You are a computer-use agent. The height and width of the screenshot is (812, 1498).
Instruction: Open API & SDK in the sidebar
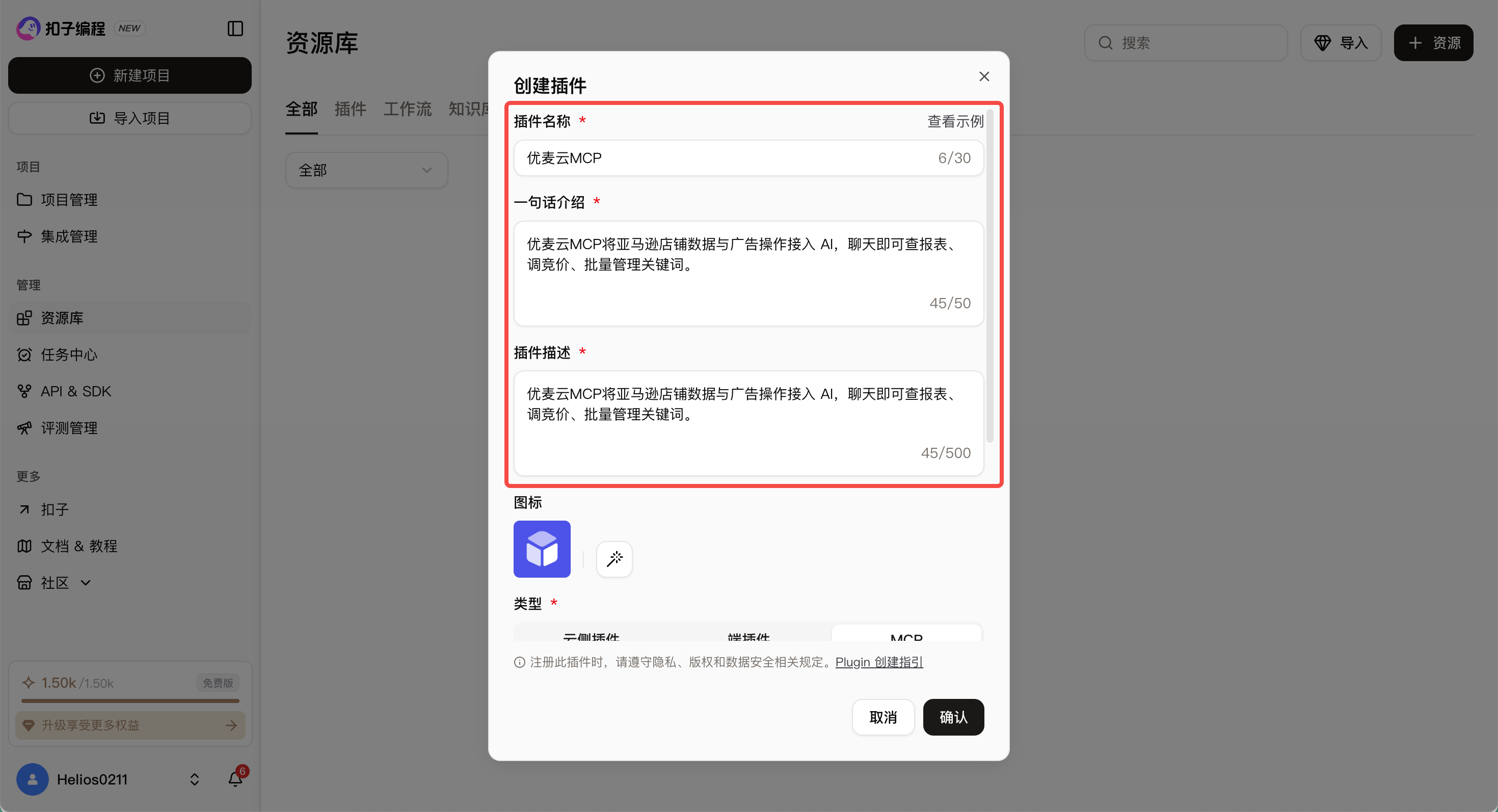tap(130, 391)
